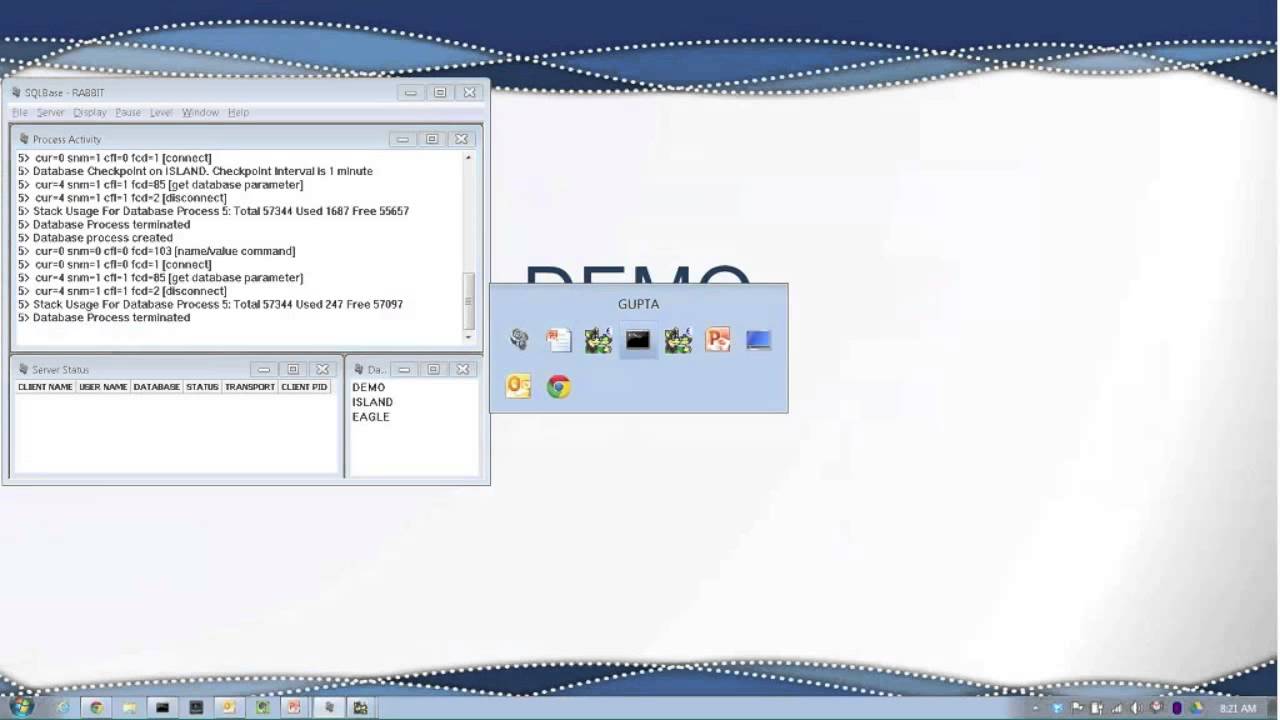Switch to Chrome via the window switcher icon

coord(558,386)
